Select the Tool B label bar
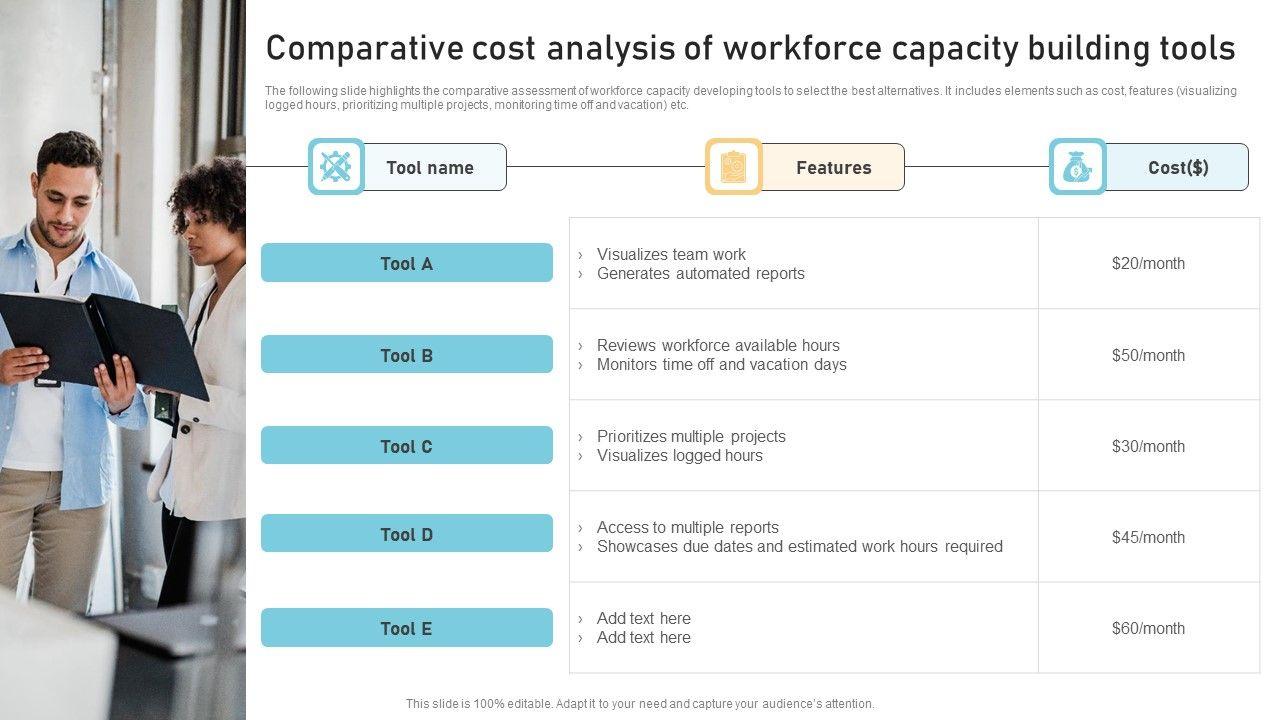Screen dimensions: 1280x720 coord(406,355)
